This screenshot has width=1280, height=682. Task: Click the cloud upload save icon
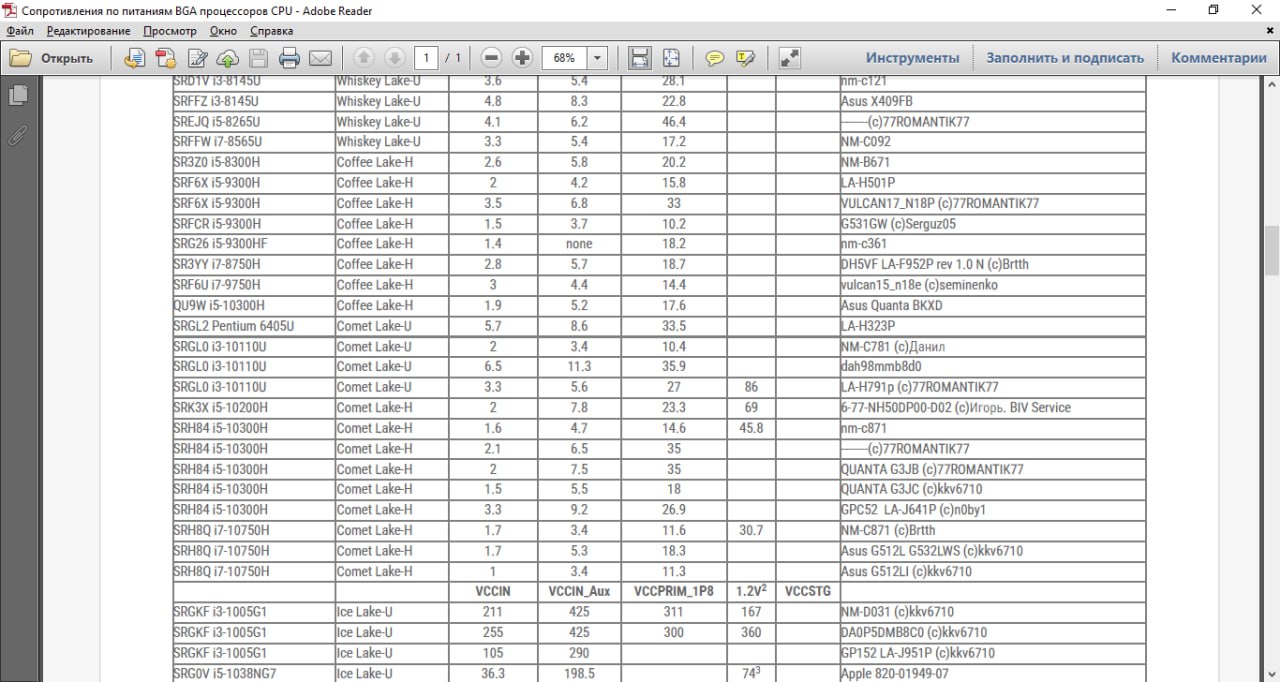[x=228, y=58]
